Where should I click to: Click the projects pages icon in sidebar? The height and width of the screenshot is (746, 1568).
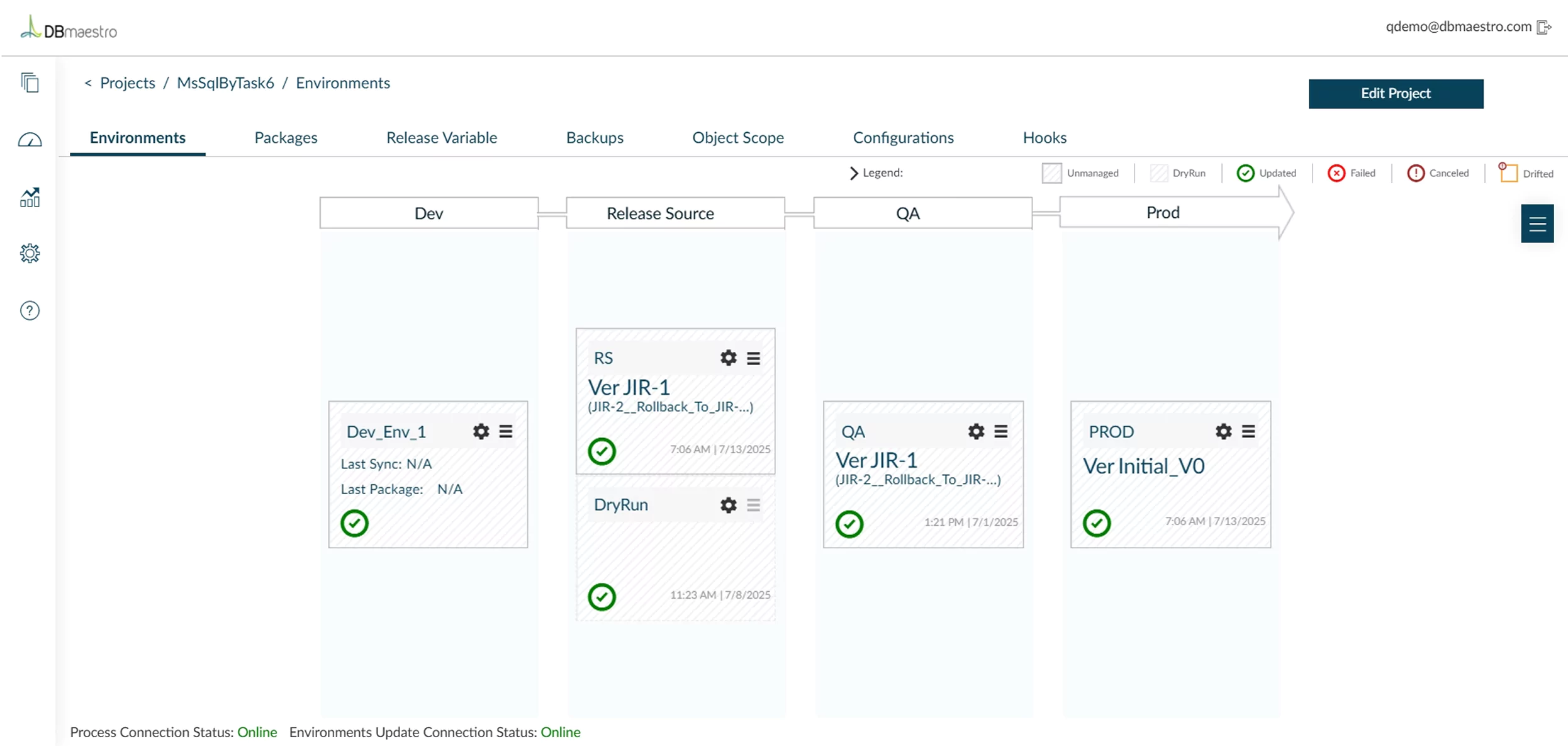(30, 82)
